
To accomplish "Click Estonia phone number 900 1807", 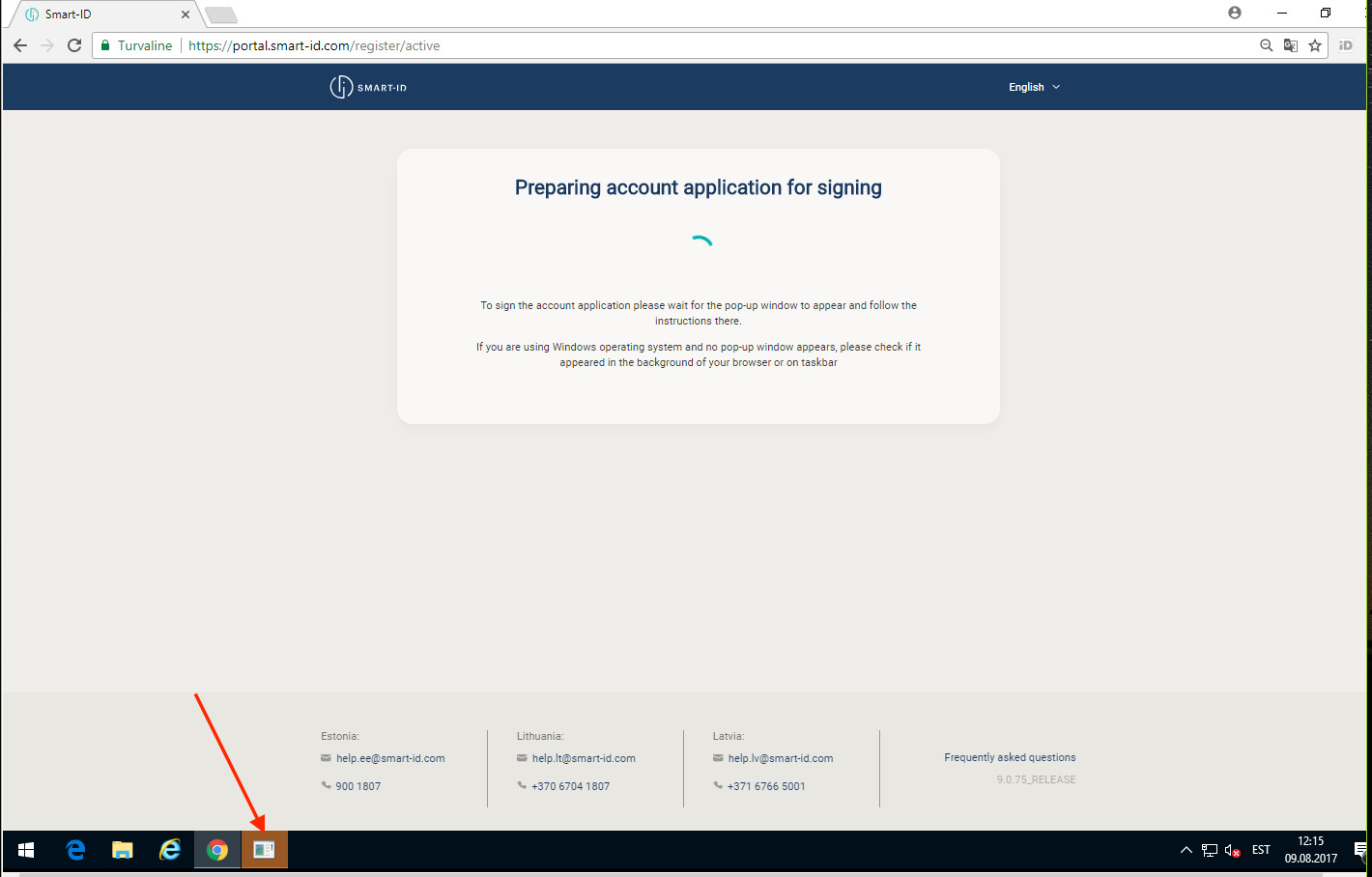I will [358, 786].
